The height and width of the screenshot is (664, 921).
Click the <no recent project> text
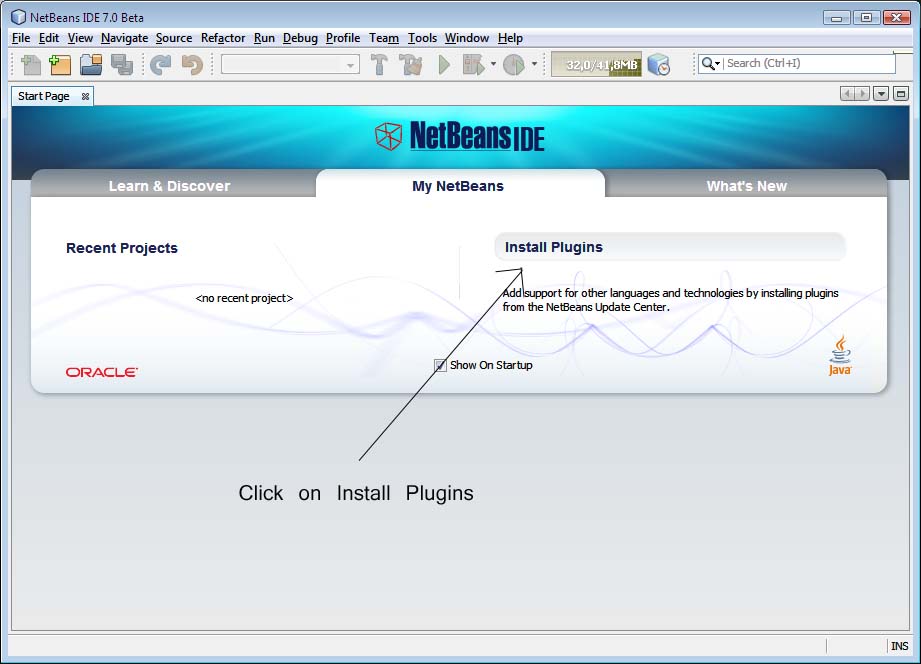point(244,298)
